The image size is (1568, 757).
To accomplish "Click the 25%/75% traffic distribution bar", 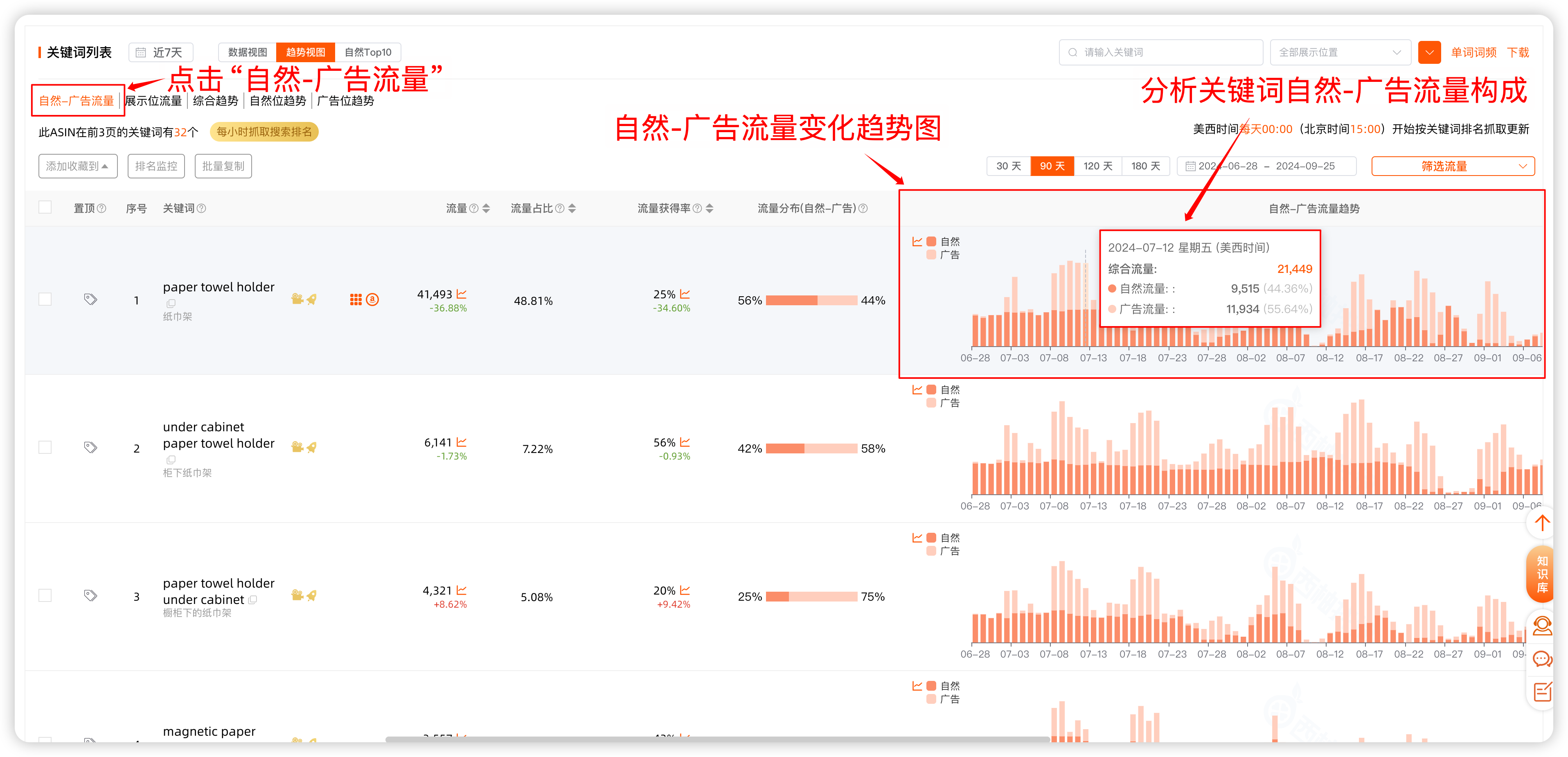I will (x=811, y=596).
